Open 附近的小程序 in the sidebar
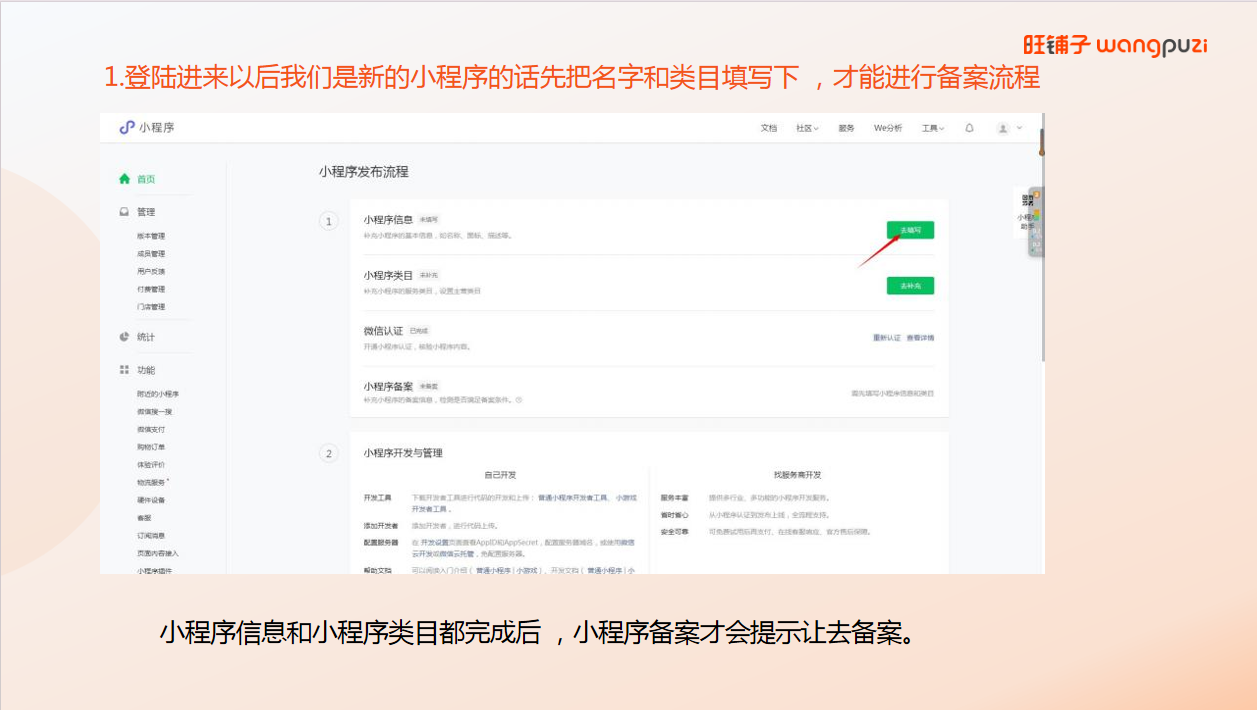 (x=158, y=394)
